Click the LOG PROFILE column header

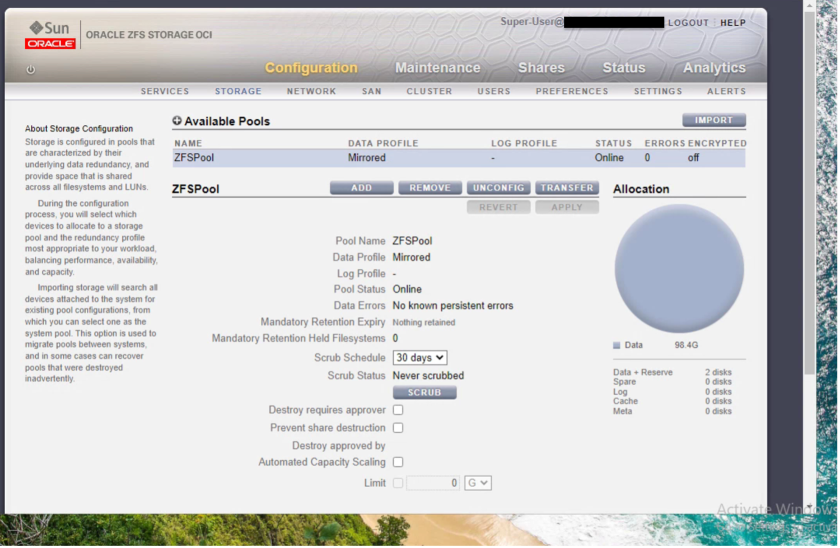pyautogui.click(x=524, y=144)
